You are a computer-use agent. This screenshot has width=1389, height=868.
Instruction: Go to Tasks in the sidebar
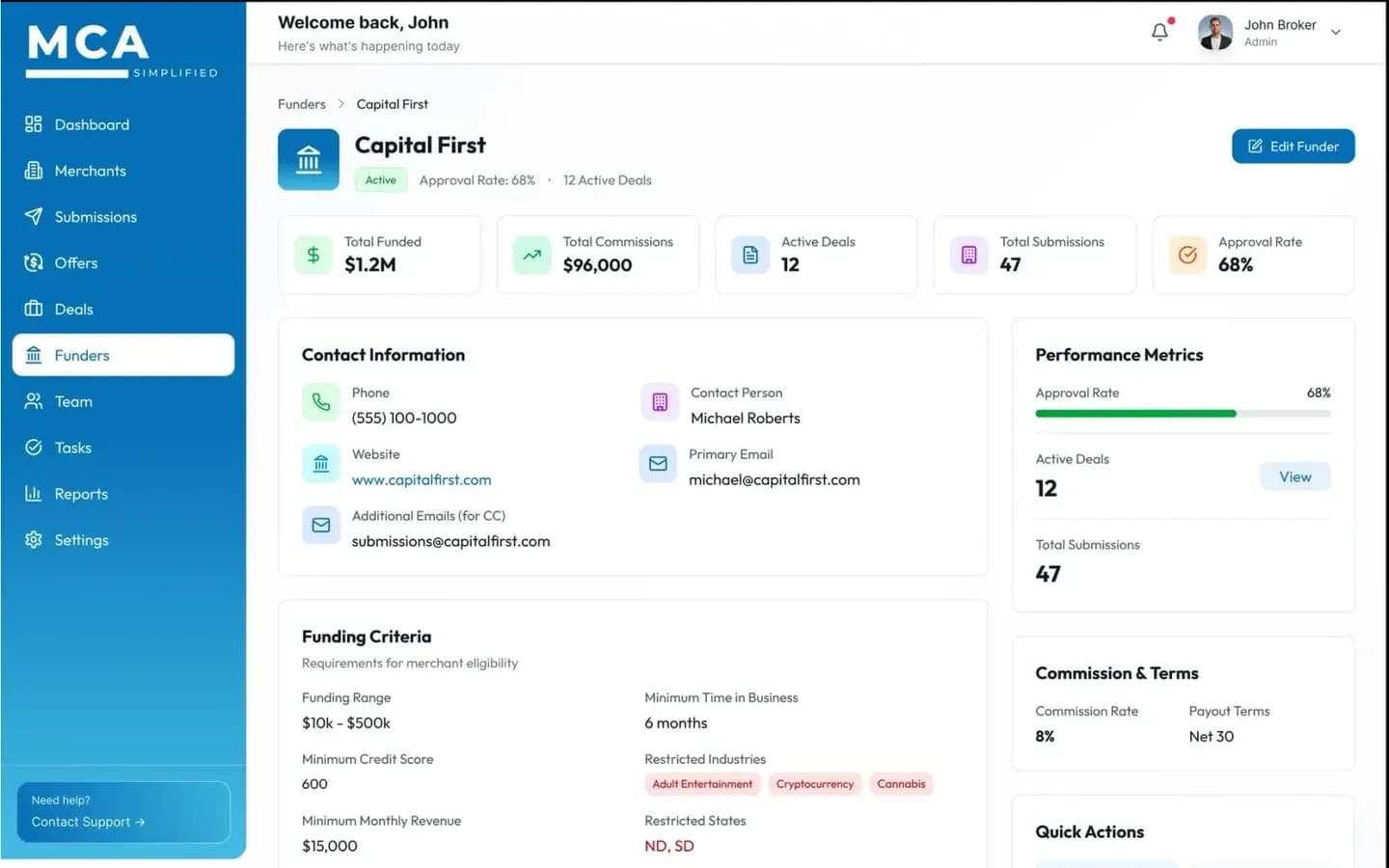click(x=123, y=448)
